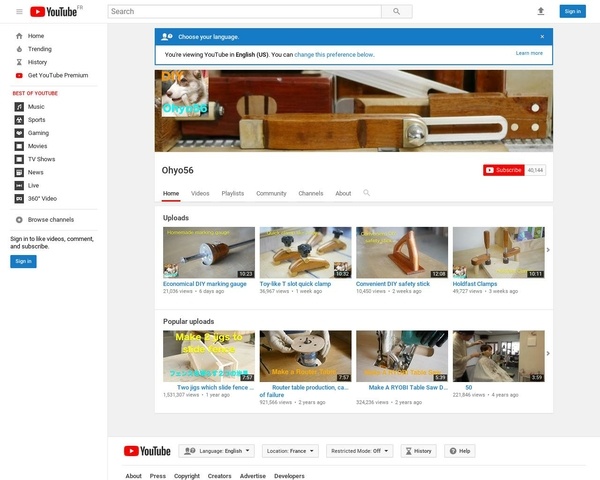Click the Uploads section heading
600x480 pixels.
(x=176, y=218)
